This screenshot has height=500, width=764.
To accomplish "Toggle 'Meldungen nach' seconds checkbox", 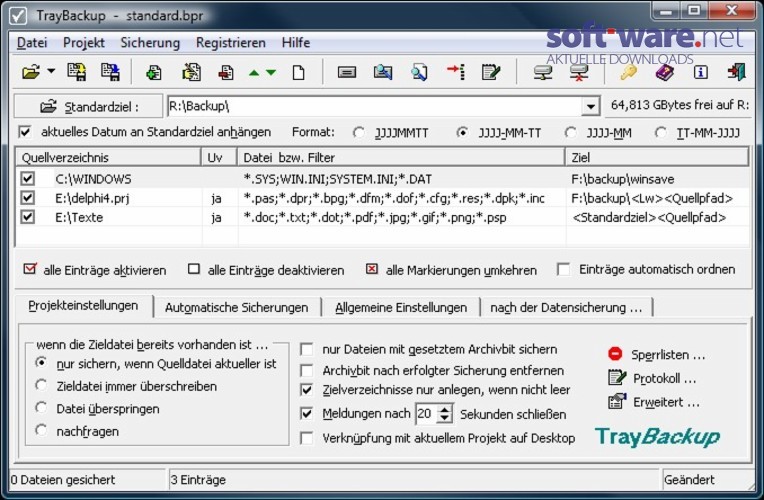I will pos(306,414).
